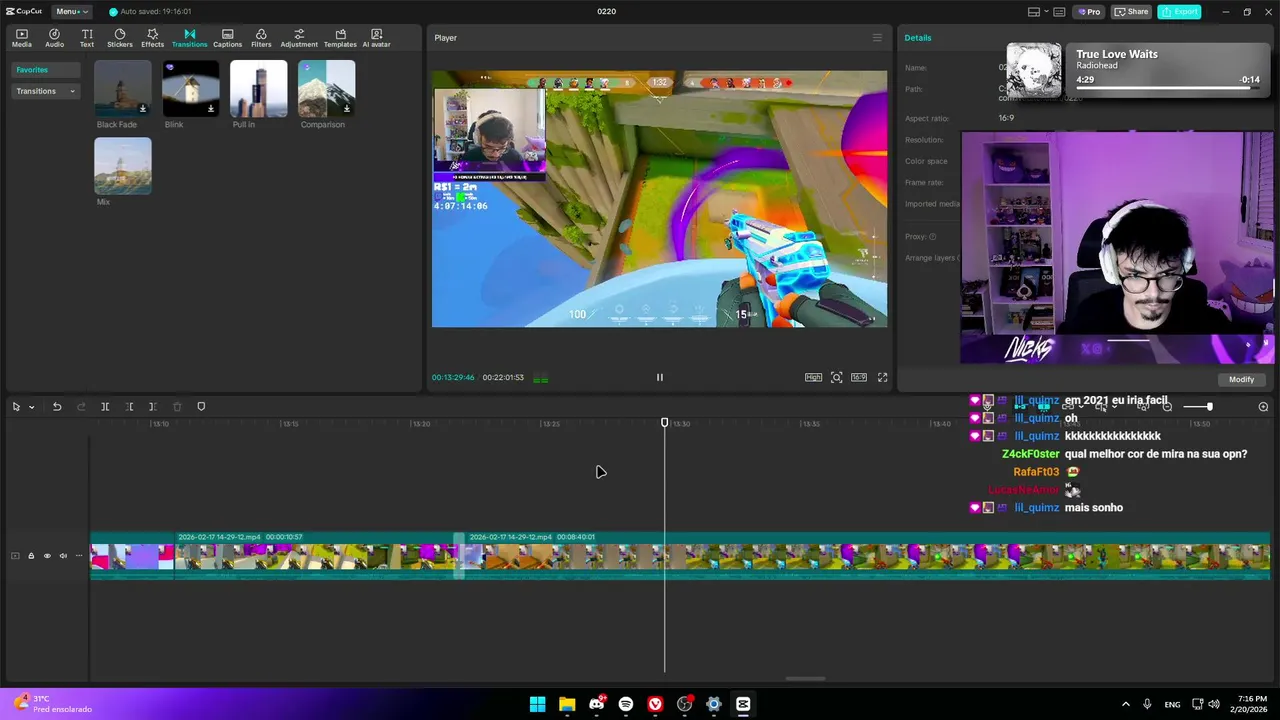This screenshot has height=720, width=1280.
Task: Open the player 16:9 ratio selector
Action: click(x=859, y=377)
